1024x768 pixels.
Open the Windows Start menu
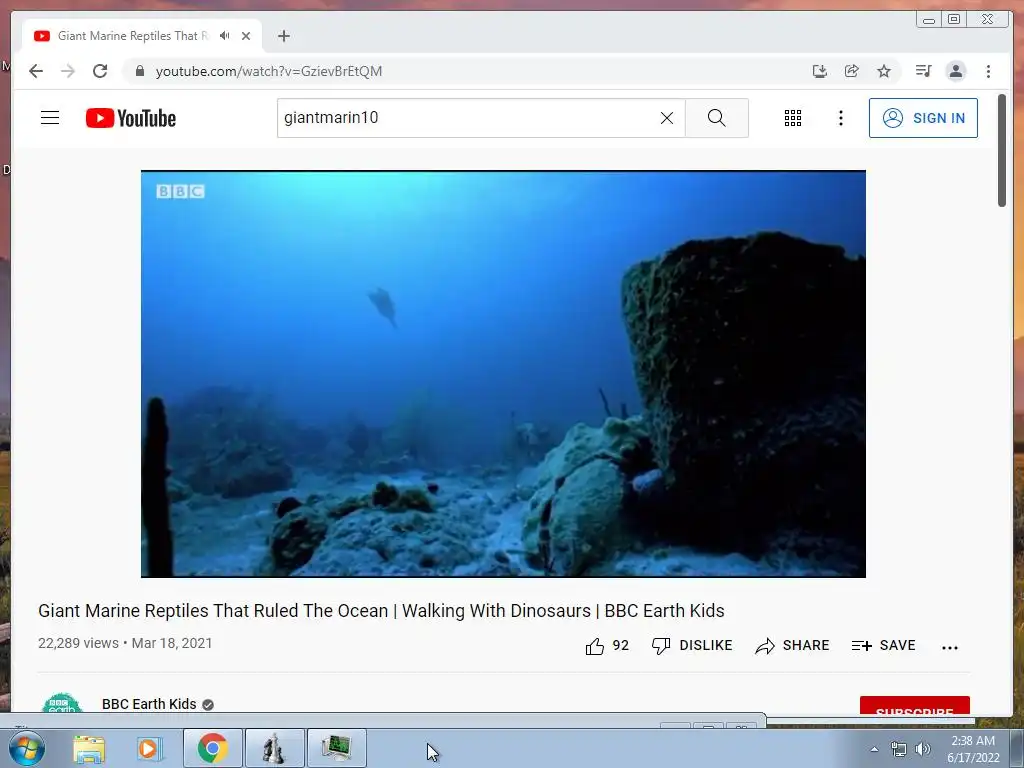[27, 749]
